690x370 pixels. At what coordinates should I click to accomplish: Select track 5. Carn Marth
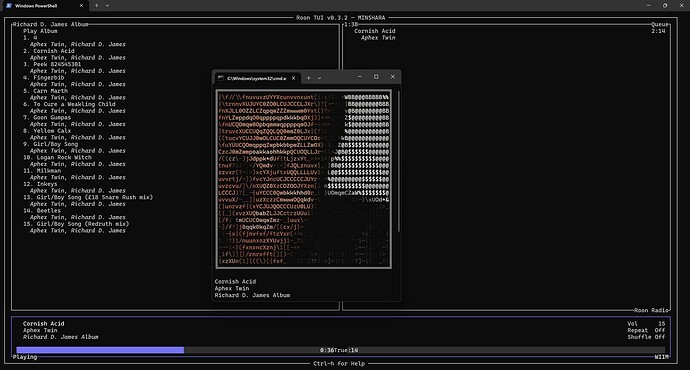[45, 91]
